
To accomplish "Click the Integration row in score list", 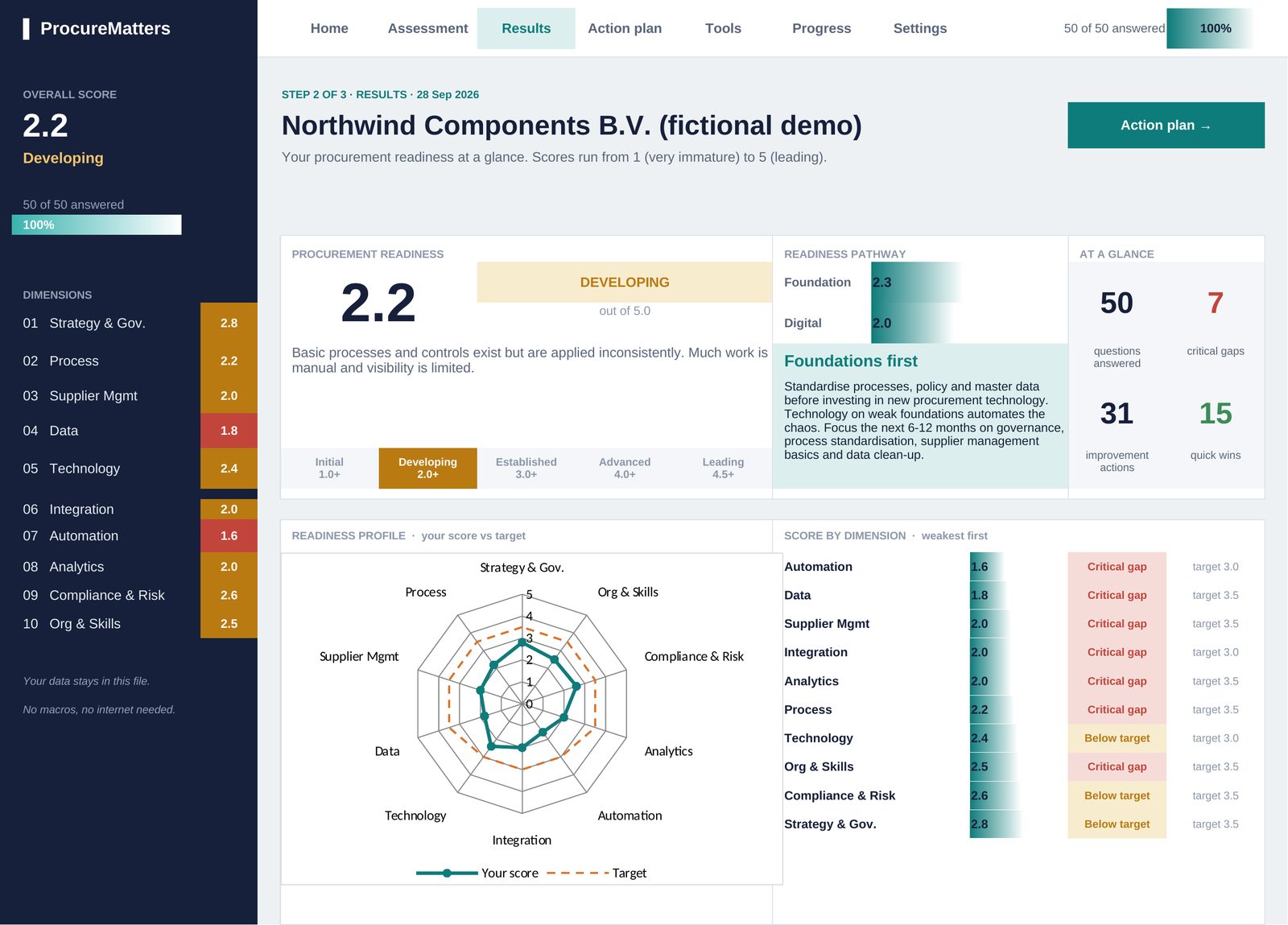I will [x=1018, y=652].
